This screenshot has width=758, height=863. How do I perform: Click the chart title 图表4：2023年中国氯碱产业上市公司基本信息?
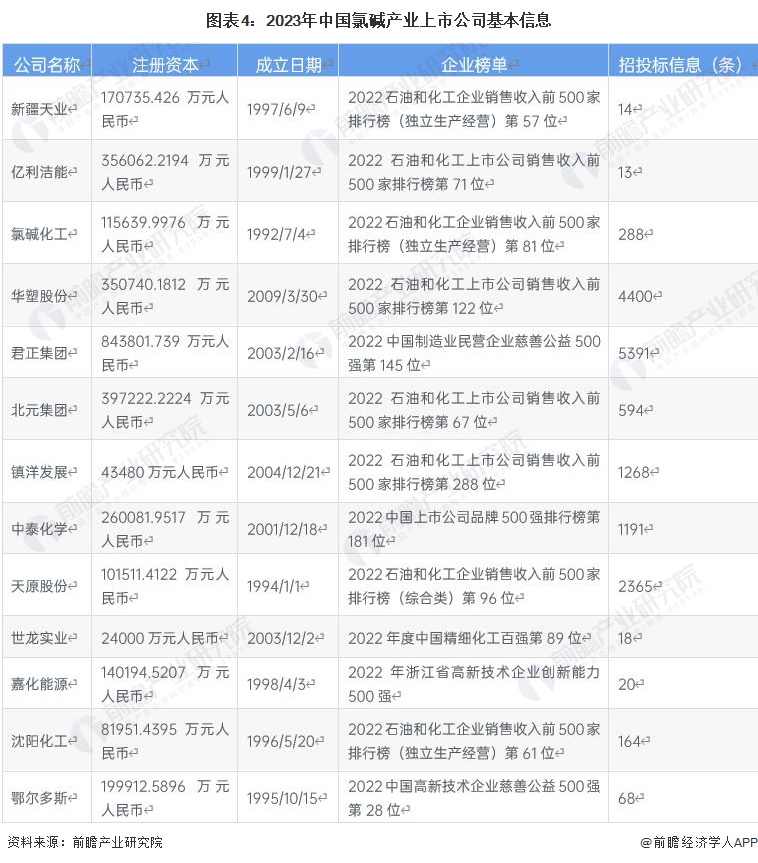click(x=378, y=20)
